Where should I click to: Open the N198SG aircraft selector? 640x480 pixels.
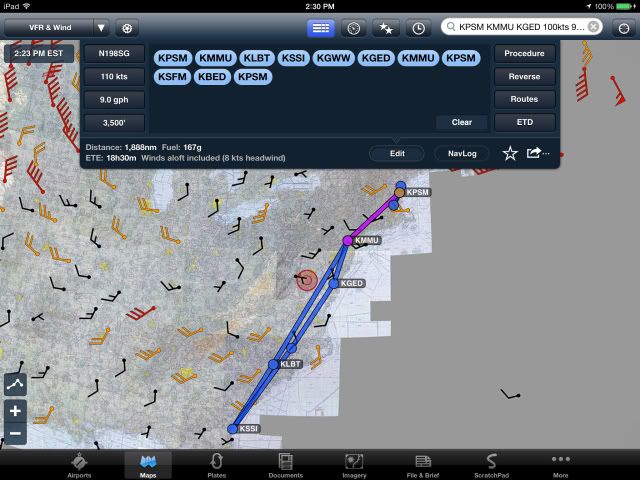tap(113, 53)
